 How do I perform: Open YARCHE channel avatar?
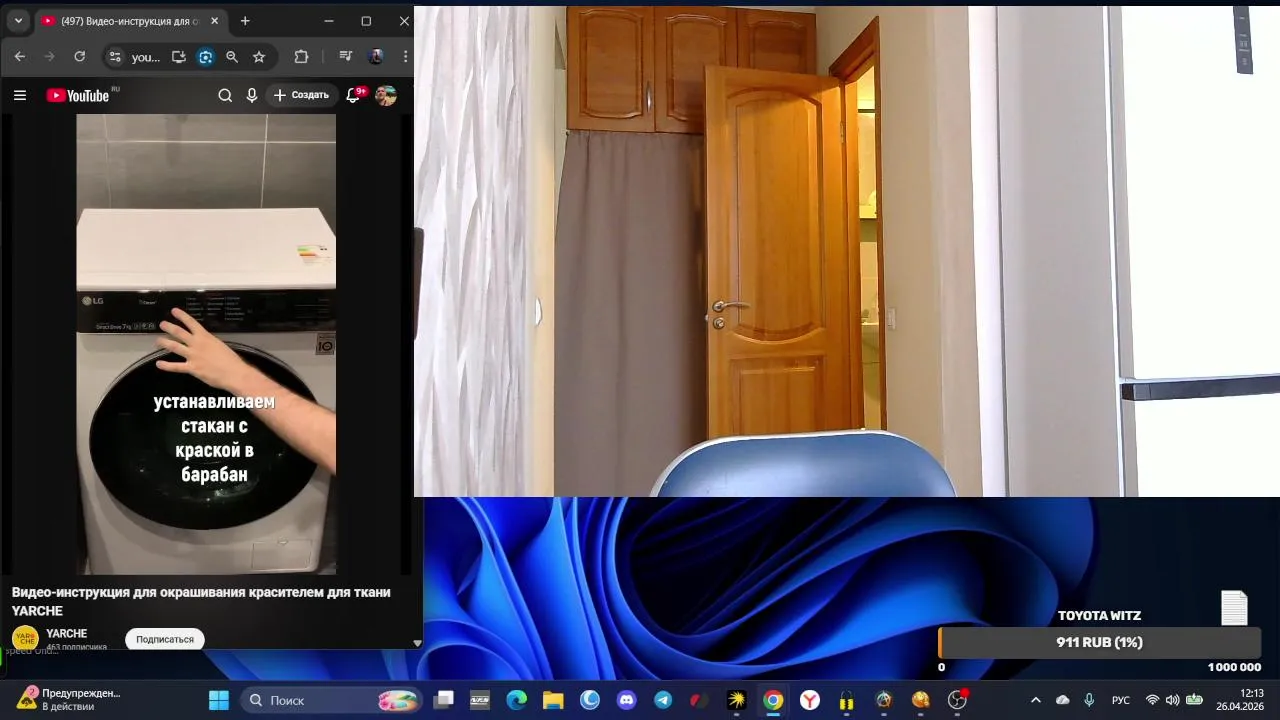tap(25, 638)
